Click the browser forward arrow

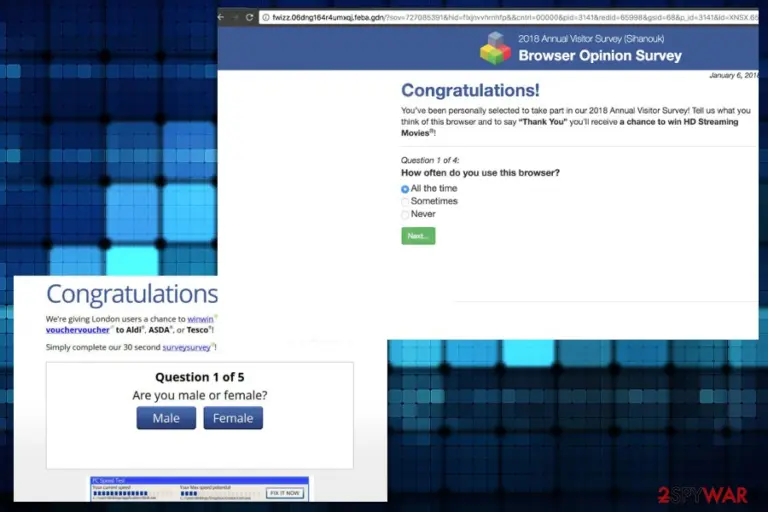click(235, 17)
